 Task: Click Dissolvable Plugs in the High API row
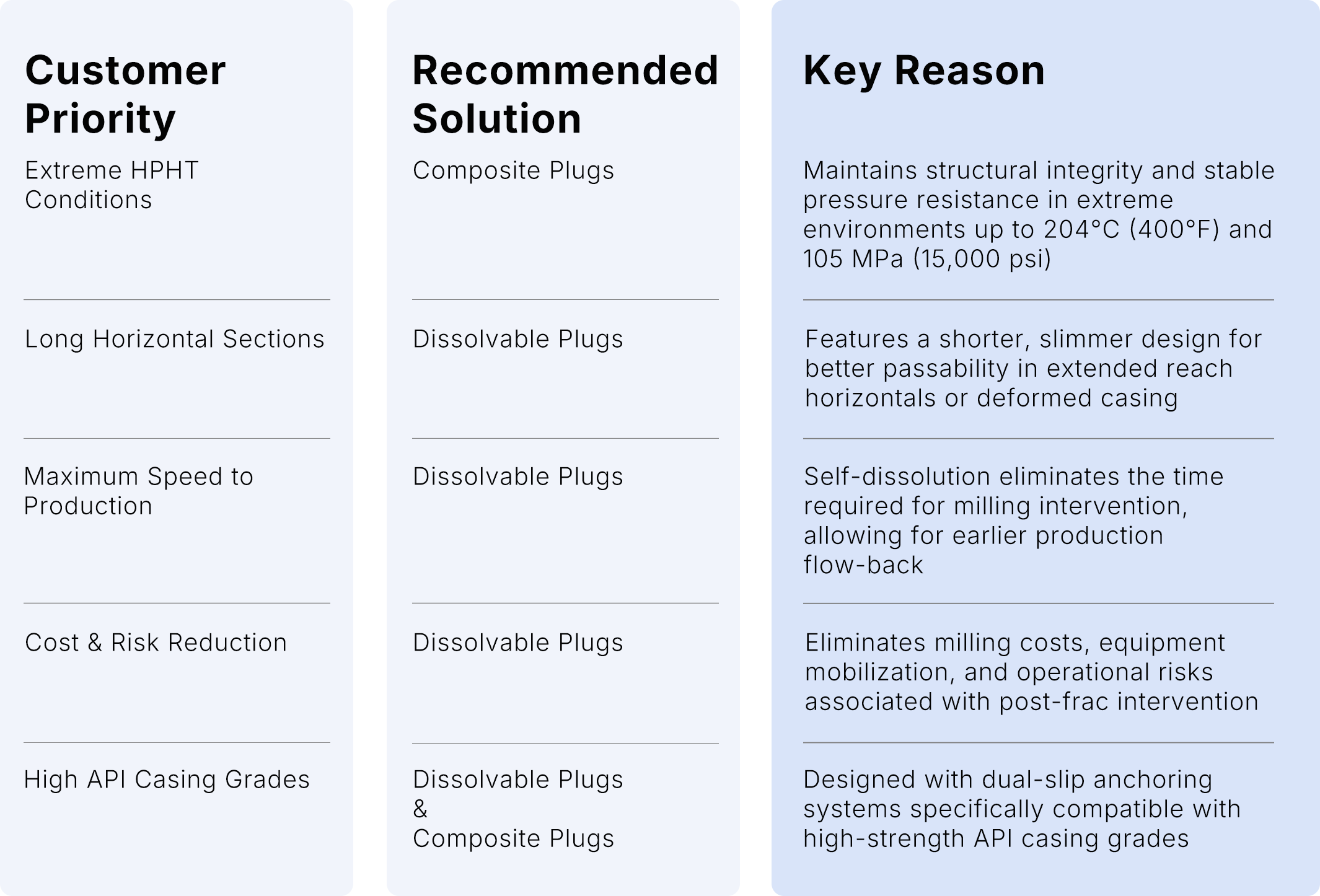(x=517, y=780)
